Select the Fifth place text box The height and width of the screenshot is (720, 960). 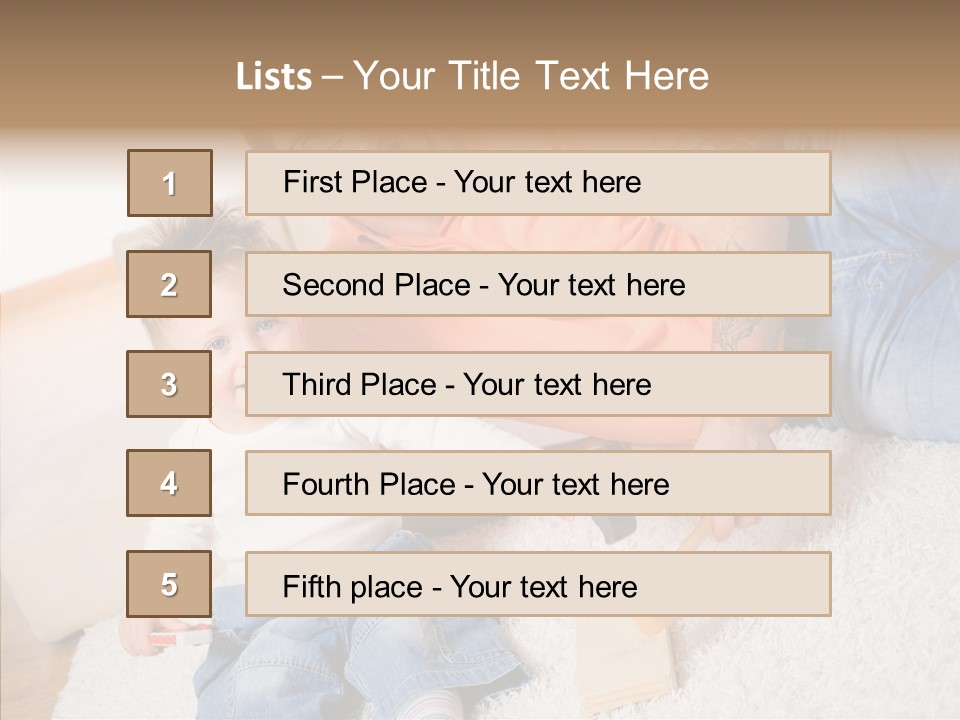pos(538,584)
